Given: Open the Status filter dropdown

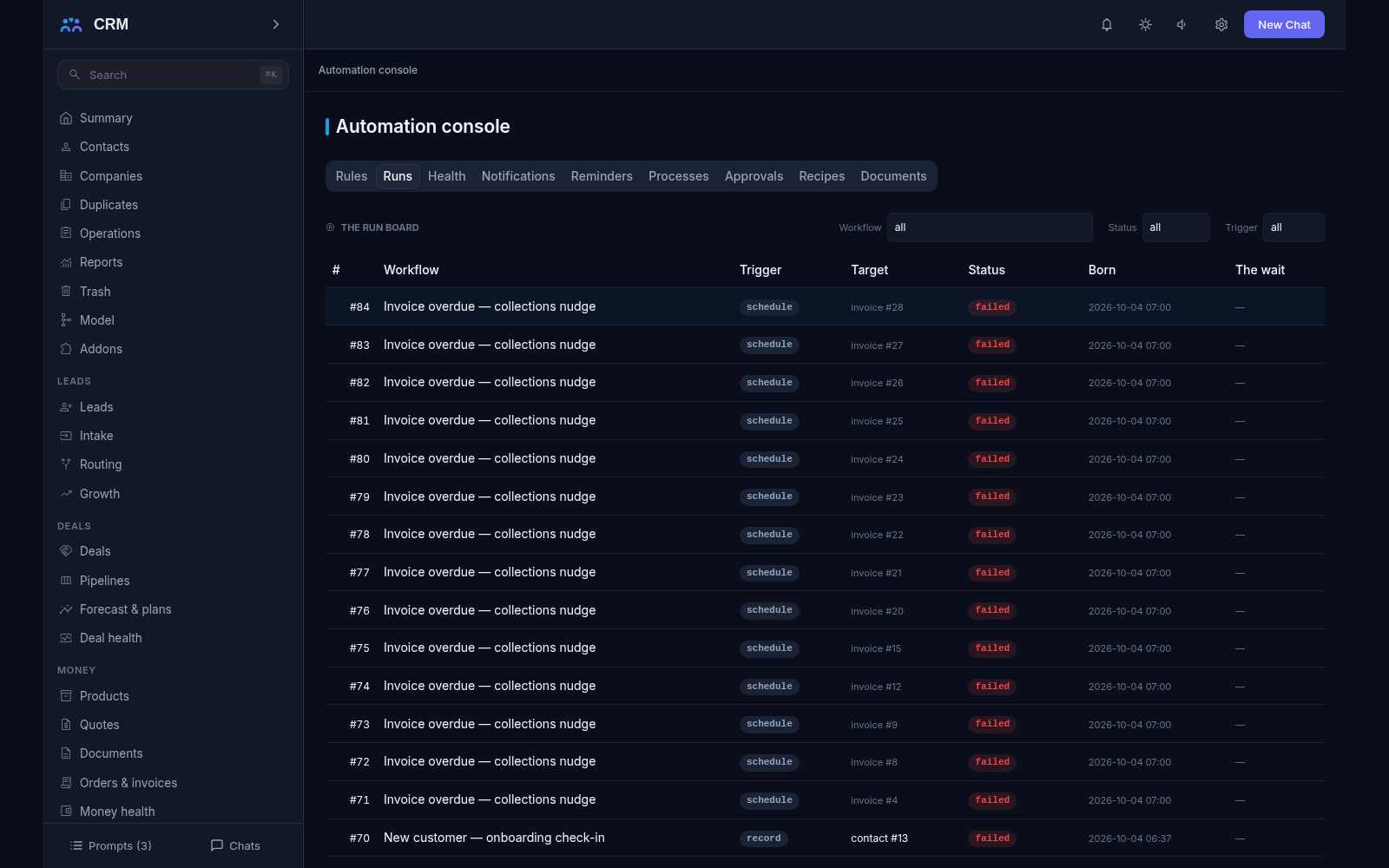Looking at the screenshot, I should point(1175,227).
